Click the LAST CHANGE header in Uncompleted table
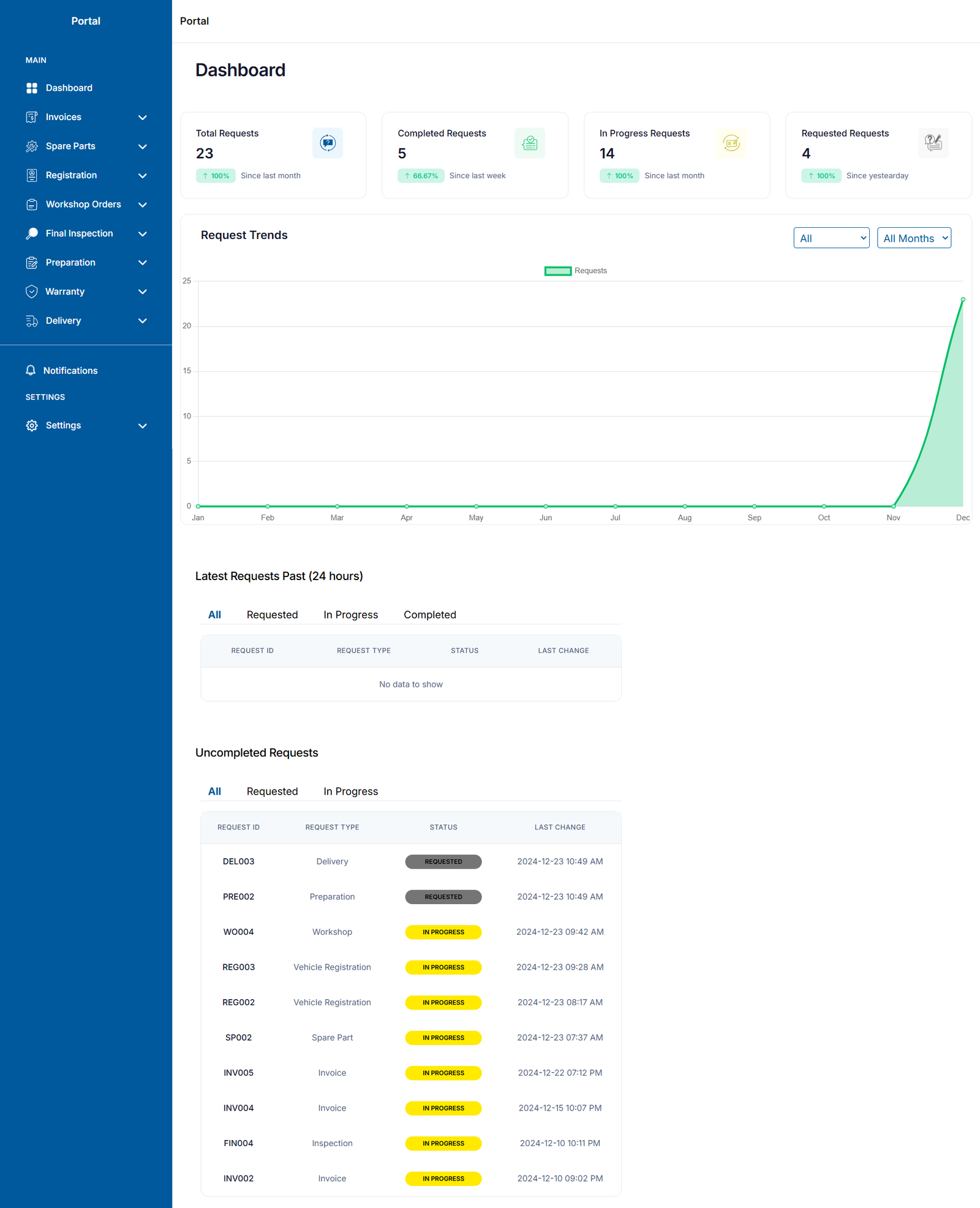 click(x=560, y=828)
